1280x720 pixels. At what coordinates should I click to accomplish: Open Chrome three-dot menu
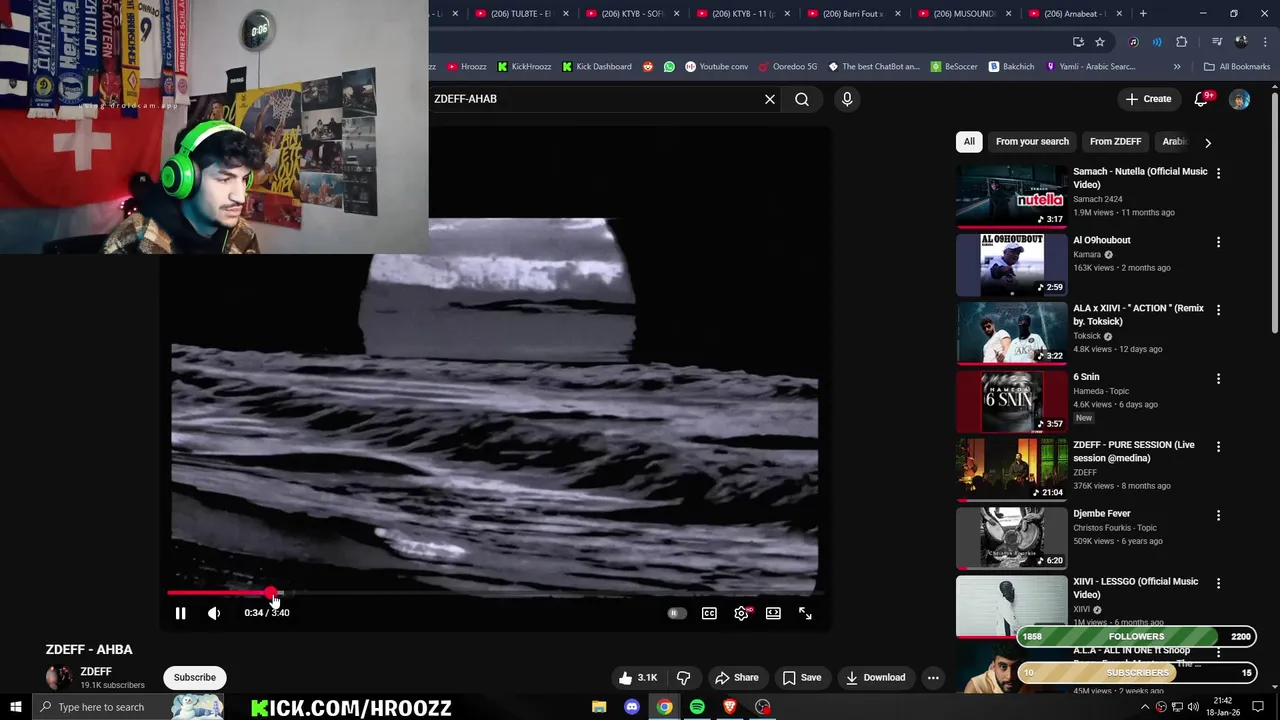pos(1265,42)
